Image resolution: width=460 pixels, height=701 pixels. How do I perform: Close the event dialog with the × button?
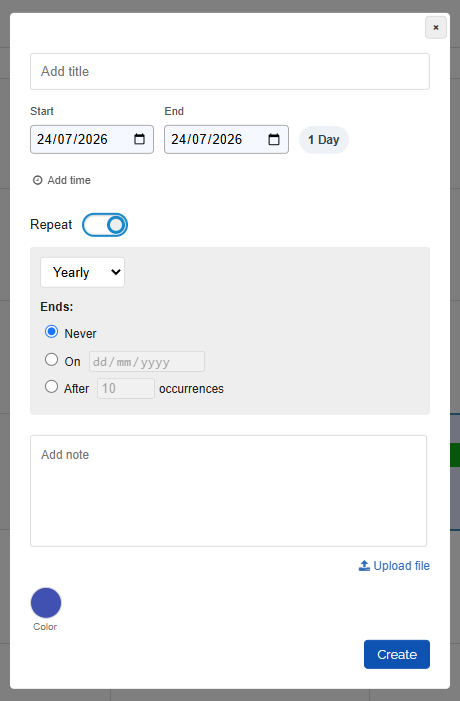point(436,28)
